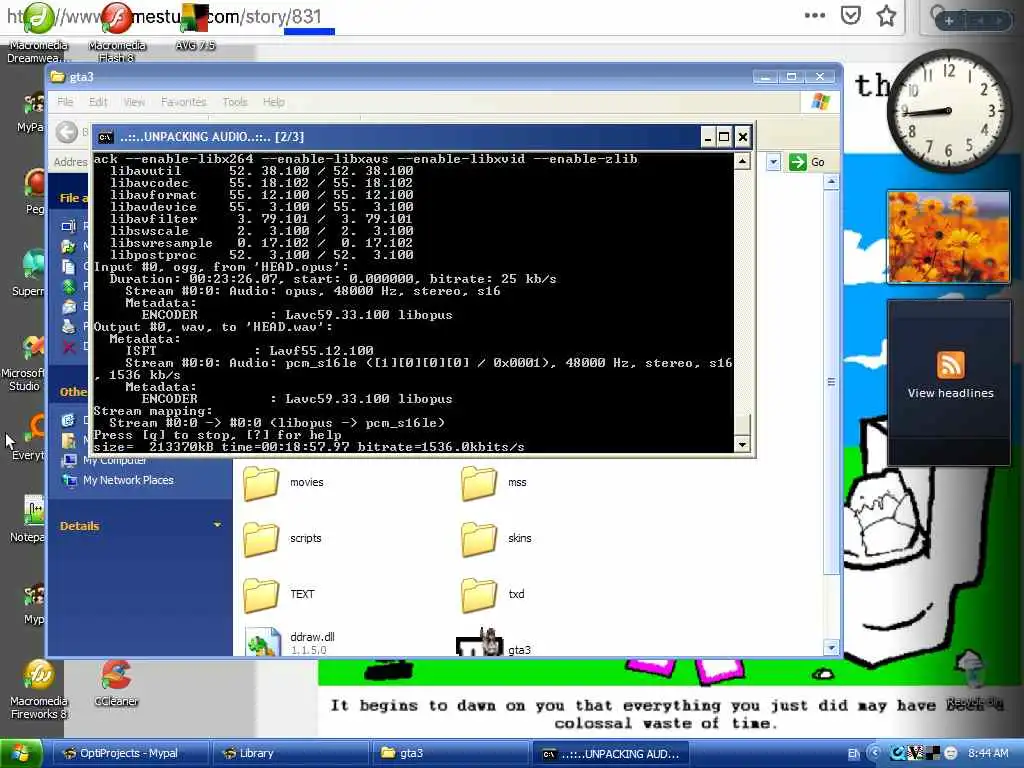Click My Network Places icon in side panel
The width and height of the screenshot is (1024, 768).
(69, 480)
